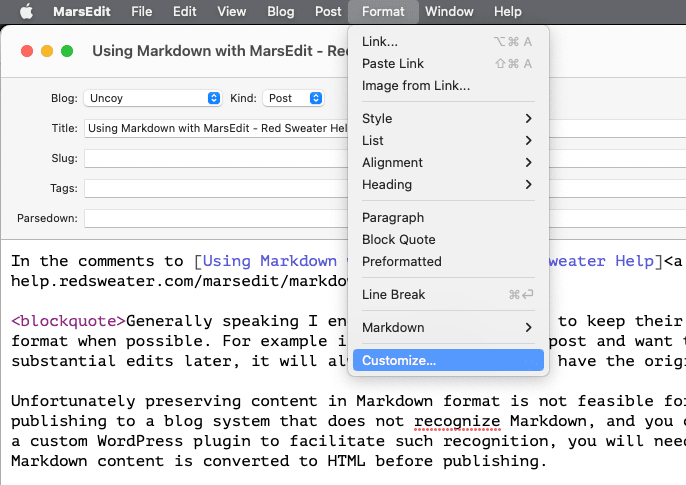Click the blockquote tag in editor
This screenshot has width=686, height=485.
pyautogui.click(x=68, y=321)
